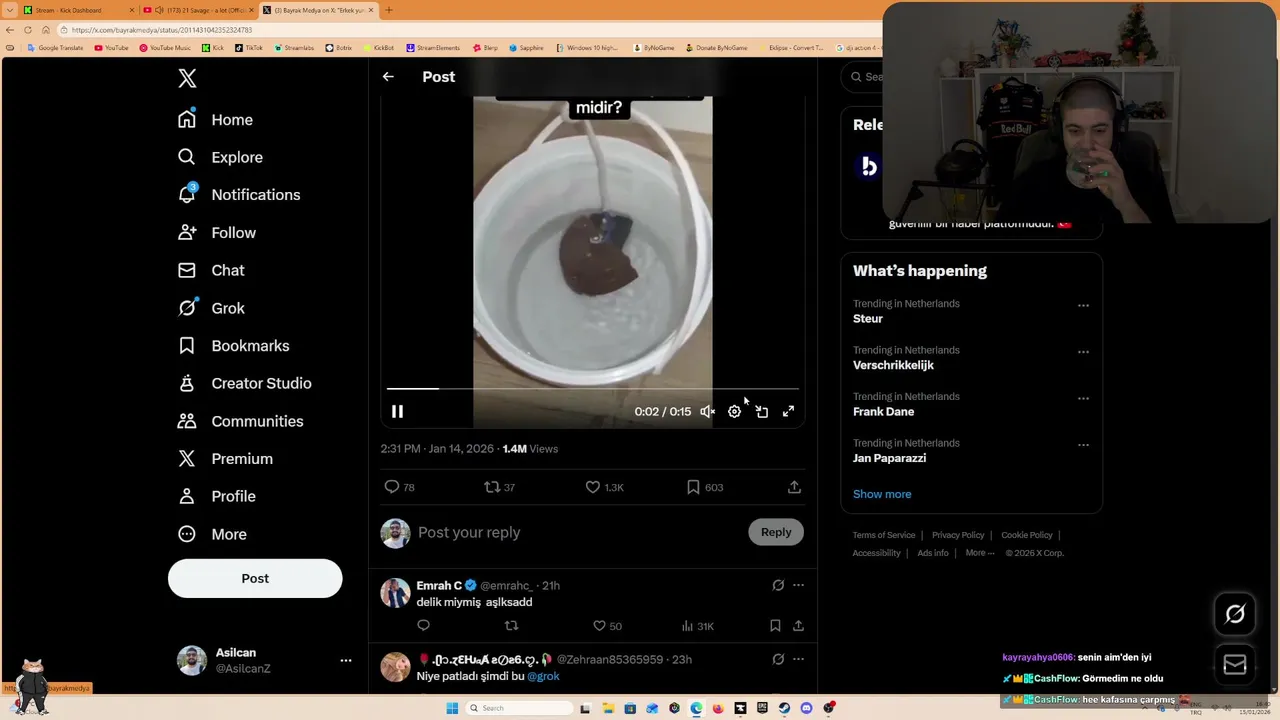View analytics 31K on Emrah C's reply

pyautogui.click(x=697, y=626)
